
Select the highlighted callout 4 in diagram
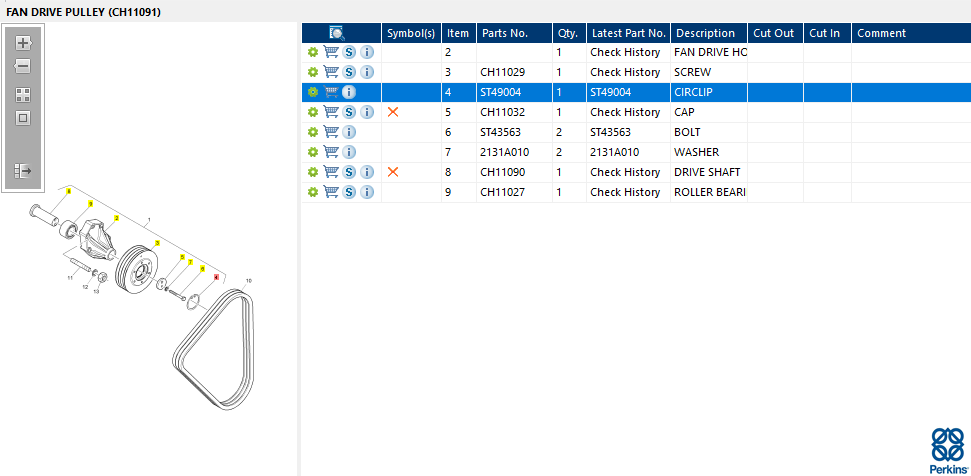(216, 277)
